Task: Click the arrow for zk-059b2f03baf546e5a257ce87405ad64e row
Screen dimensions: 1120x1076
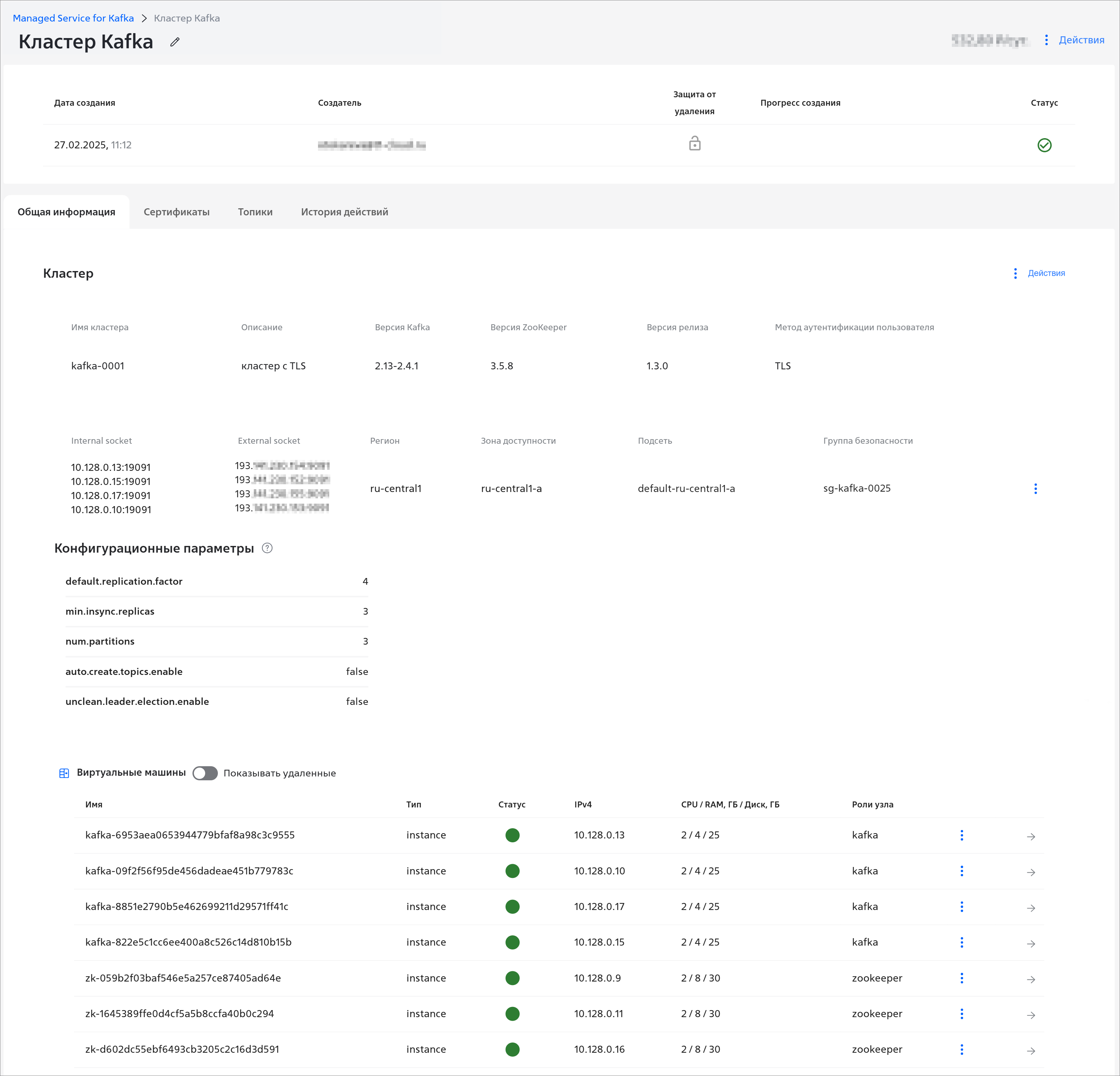Action: [1030, 979]
